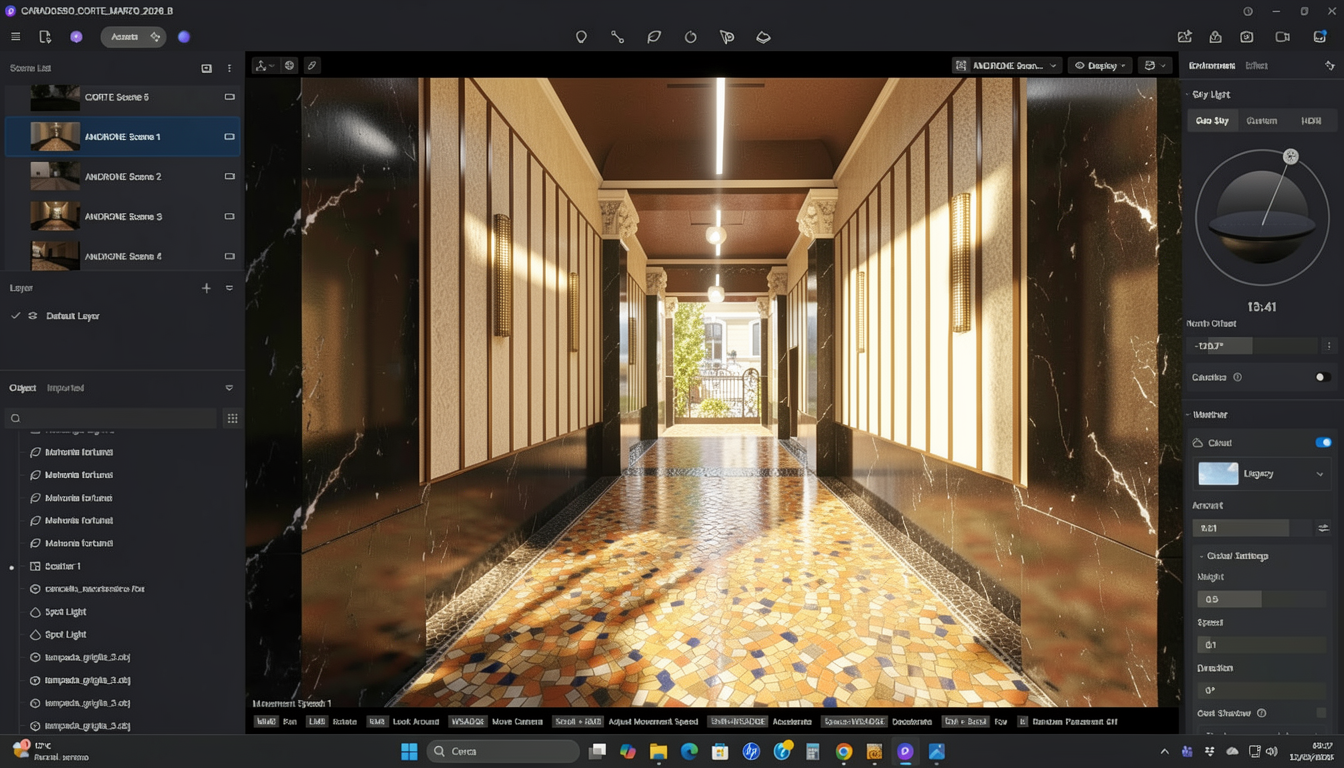Select the path tool icon in top toolbar

click(x=617, y=37)
